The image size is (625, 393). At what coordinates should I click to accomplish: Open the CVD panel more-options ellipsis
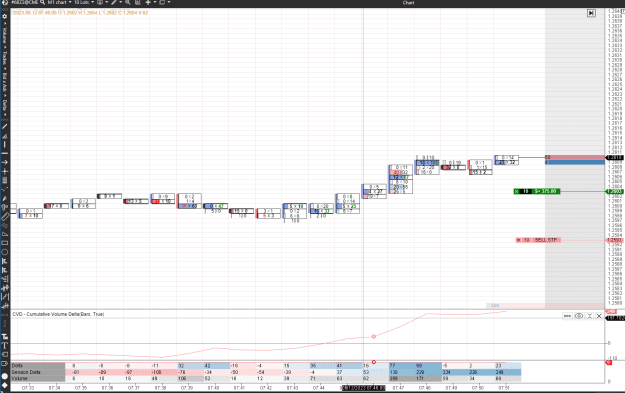click(567, 316)
